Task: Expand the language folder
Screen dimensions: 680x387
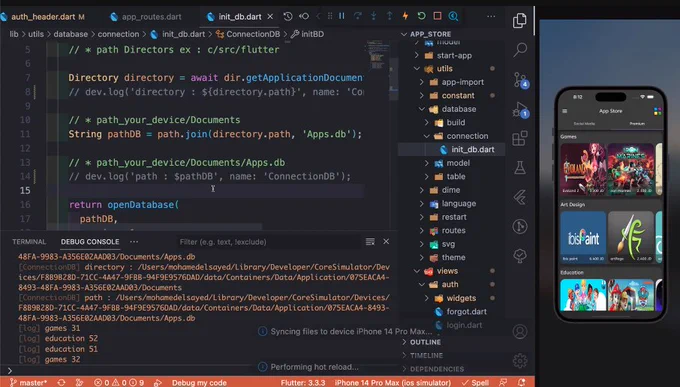Action: [458, 203]
